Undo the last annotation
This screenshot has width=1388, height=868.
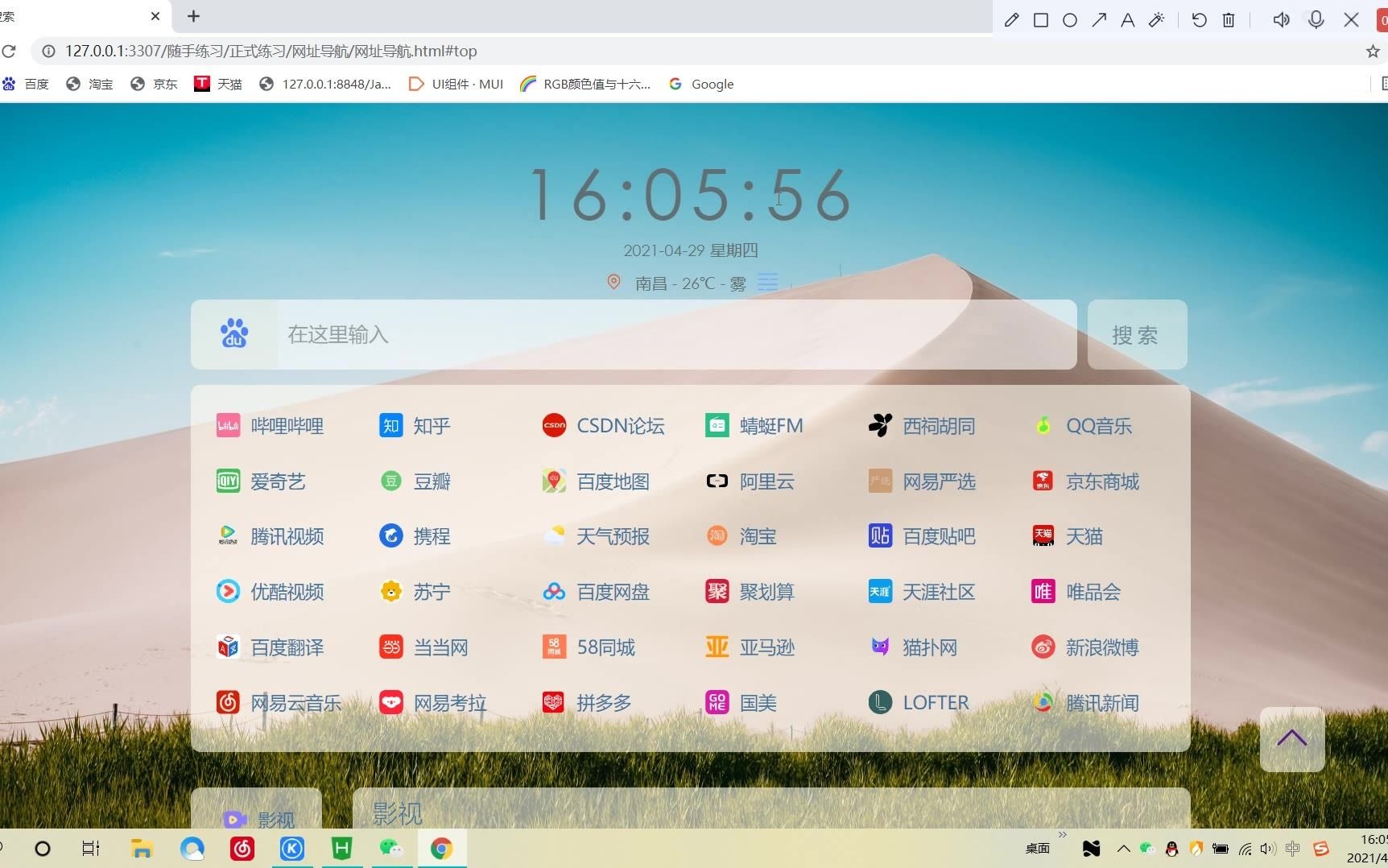click(x=1199, y=19)
